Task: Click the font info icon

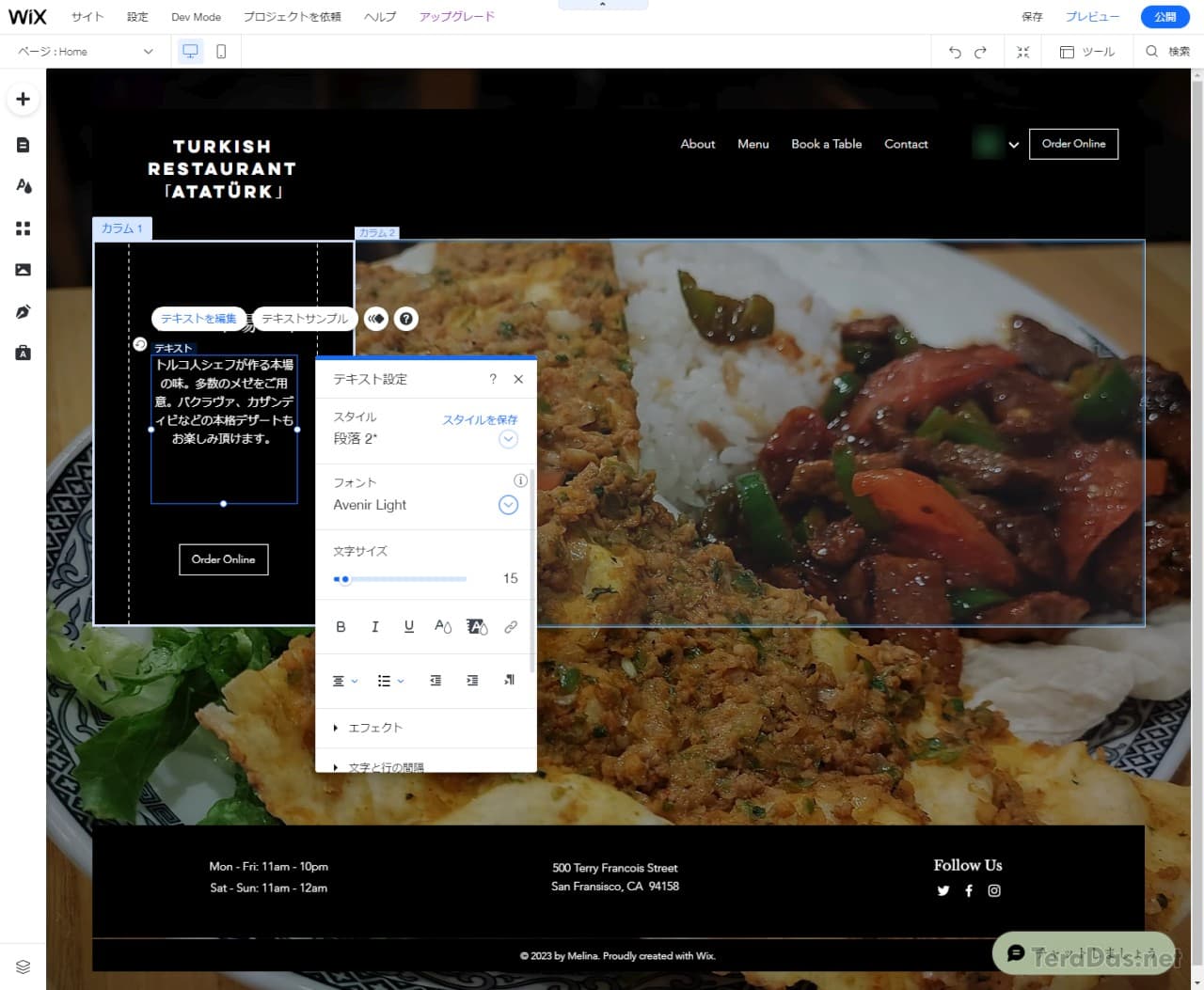Action: [x=520, y=480]
